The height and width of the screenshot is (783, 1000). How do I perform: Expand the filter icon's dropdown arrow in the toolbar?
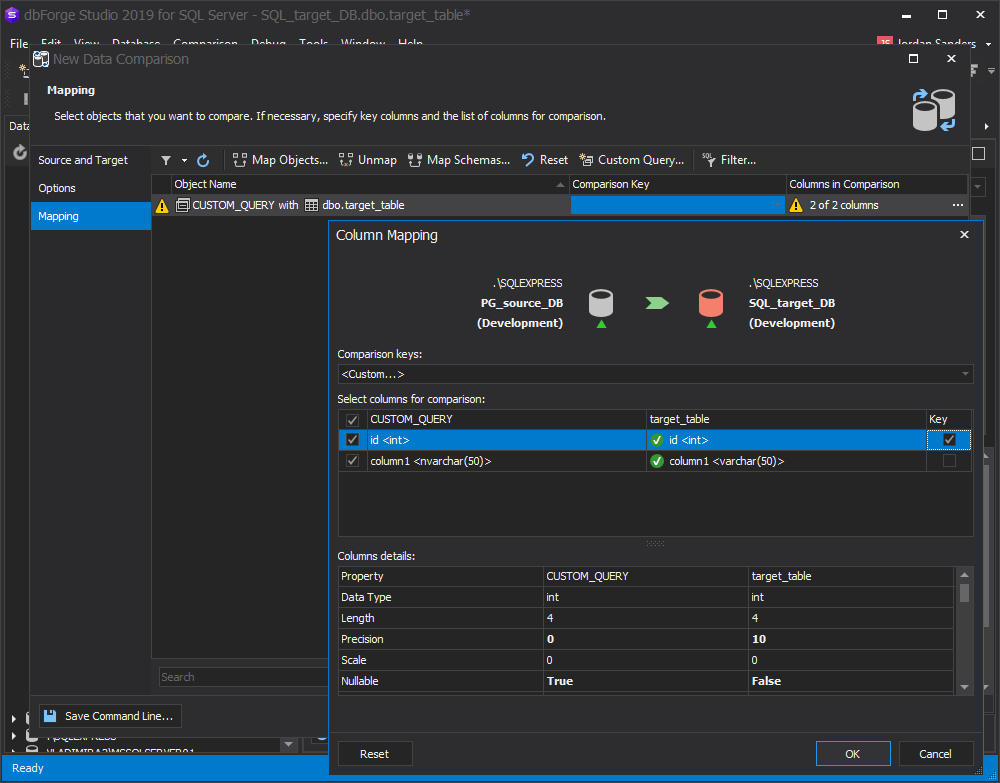point(184,161)
